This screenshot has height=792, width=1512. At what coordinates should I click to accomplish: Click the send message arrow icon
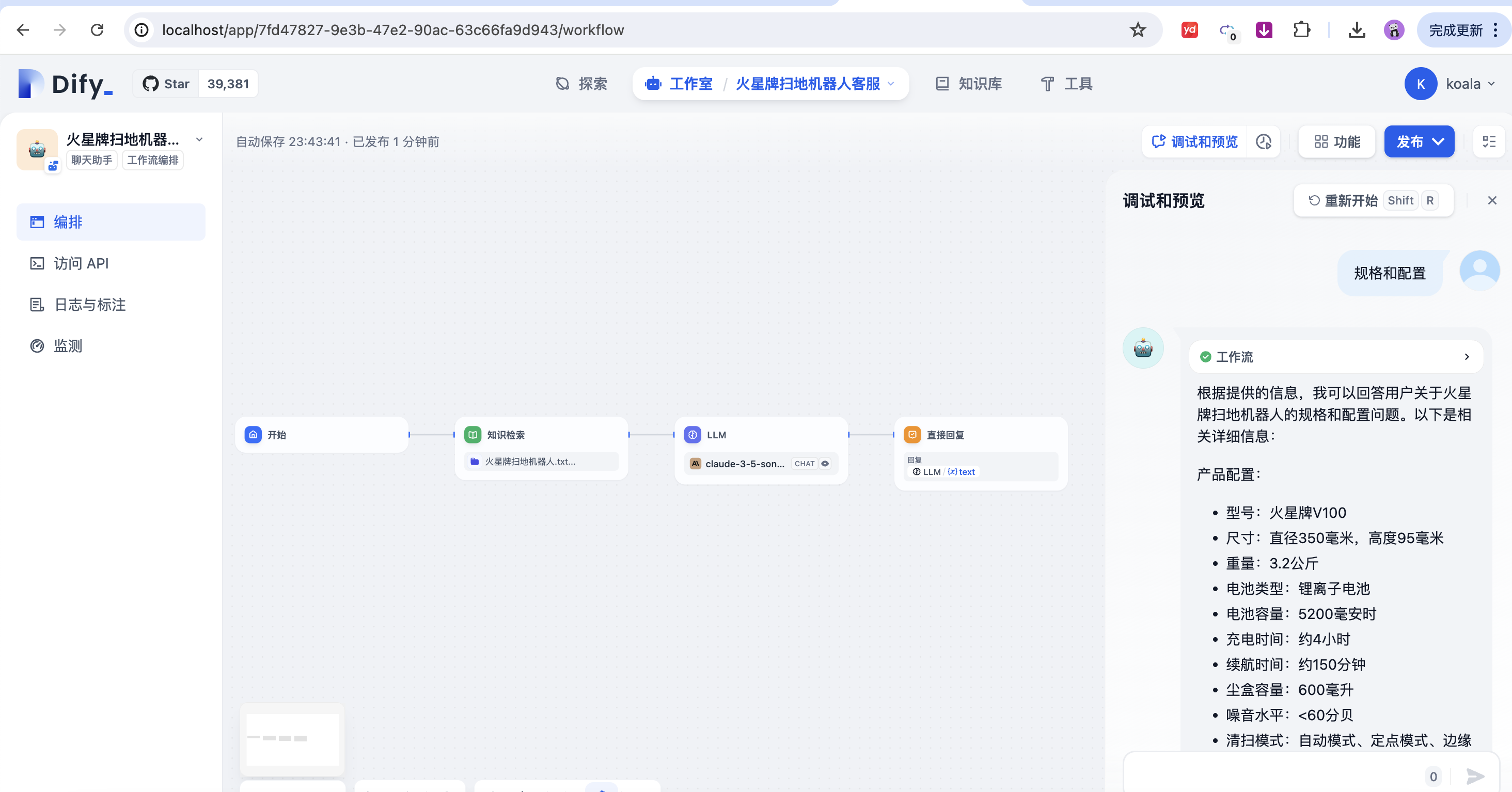(1475, 776)
